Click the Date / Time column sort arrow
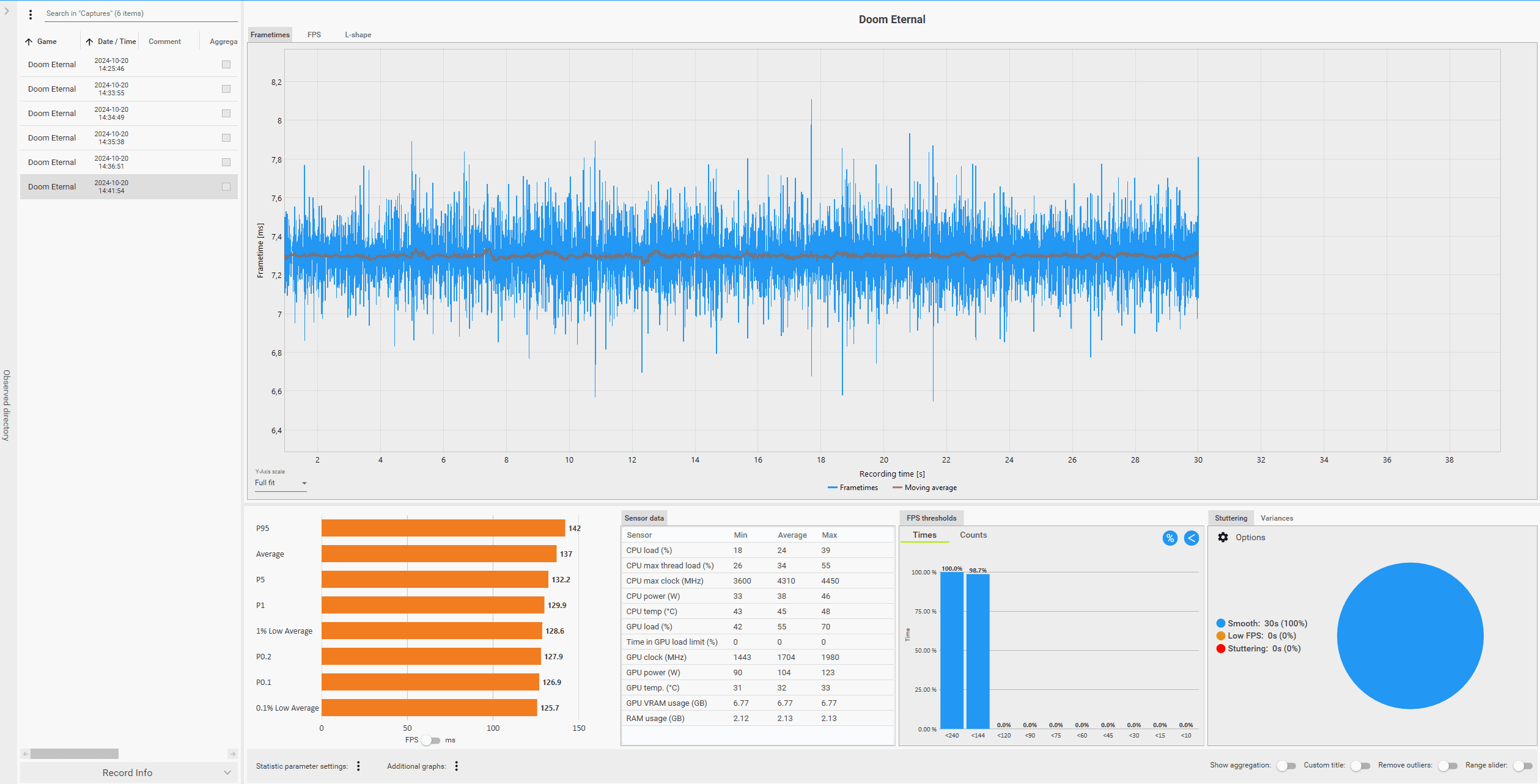This screenshot has width=1540, height=784. (89, 42)
